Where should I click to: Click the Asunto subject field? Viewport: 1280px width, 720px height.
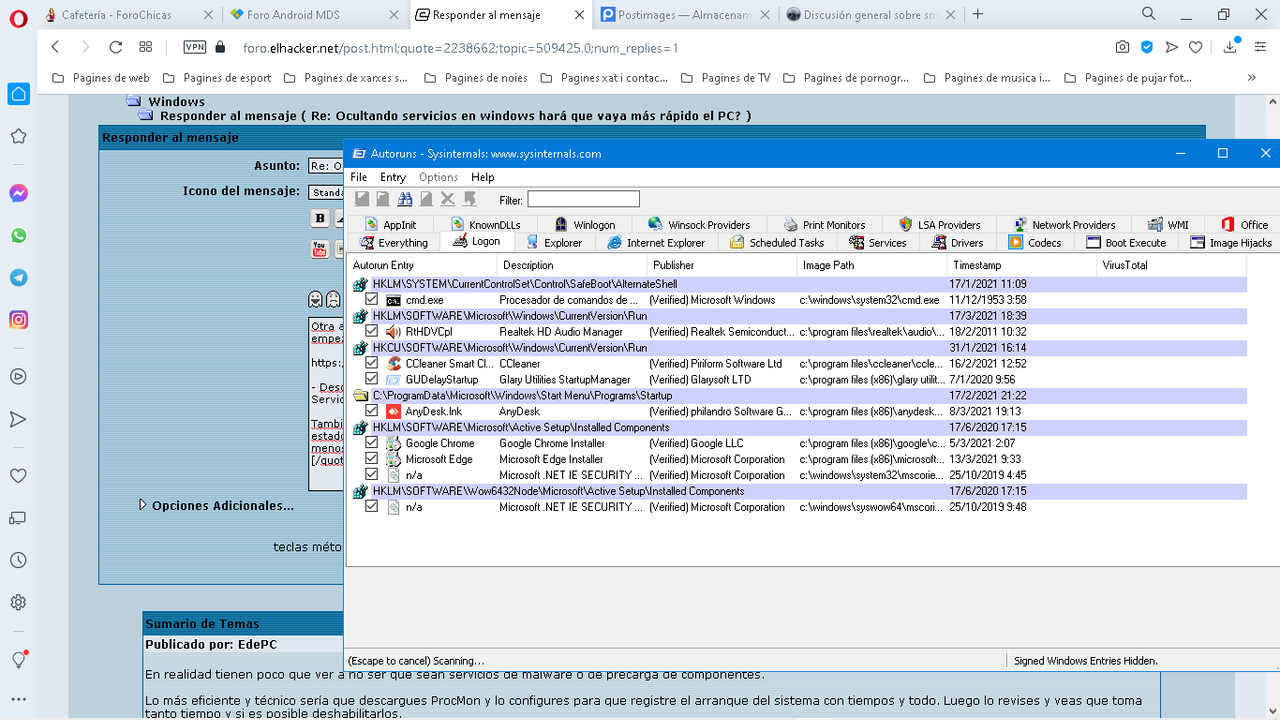327,166
